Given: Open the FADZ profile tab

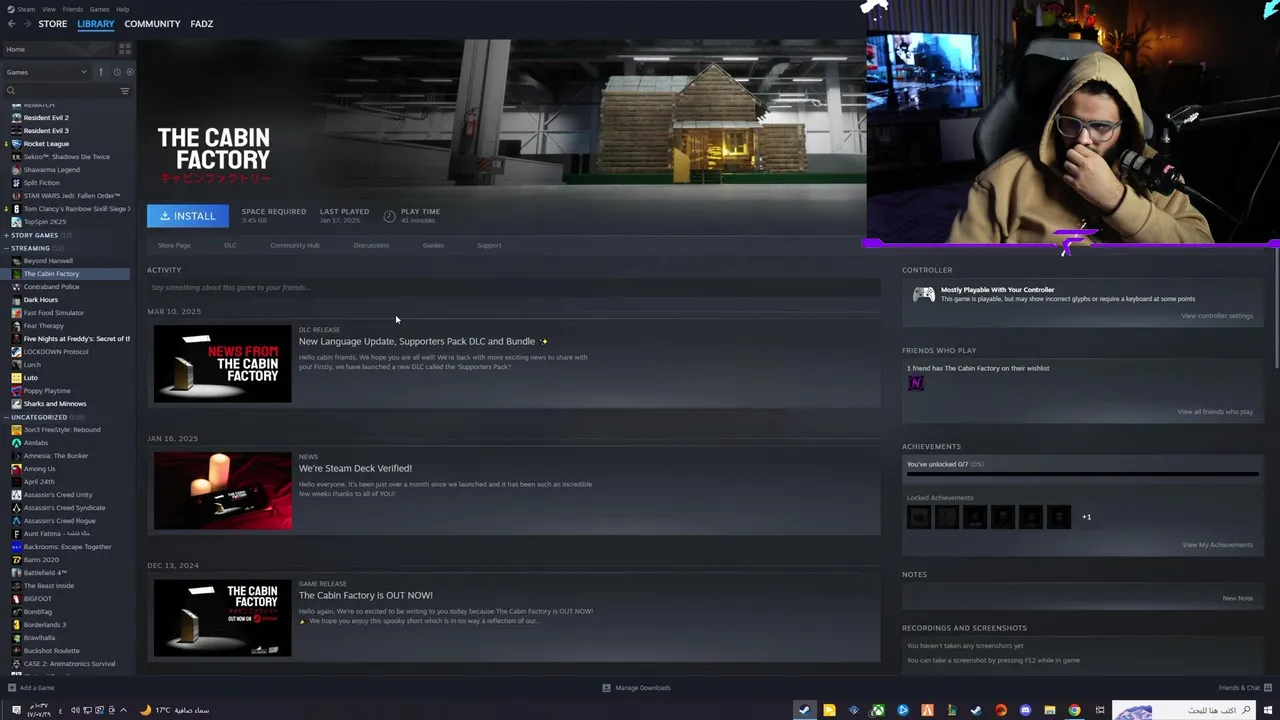Looking at the screenshot, I should 202,24.
